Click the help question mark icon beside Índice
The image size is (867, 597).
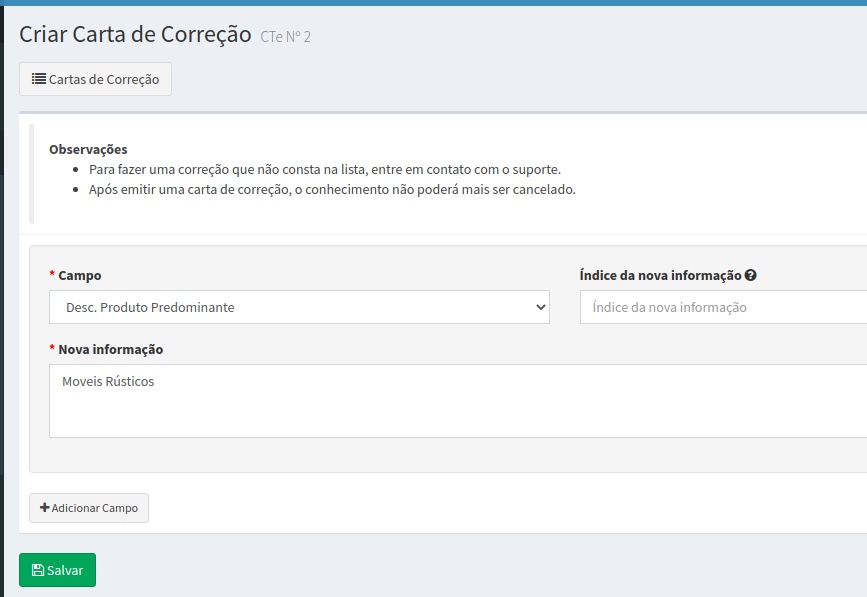[x=750, y=276]
